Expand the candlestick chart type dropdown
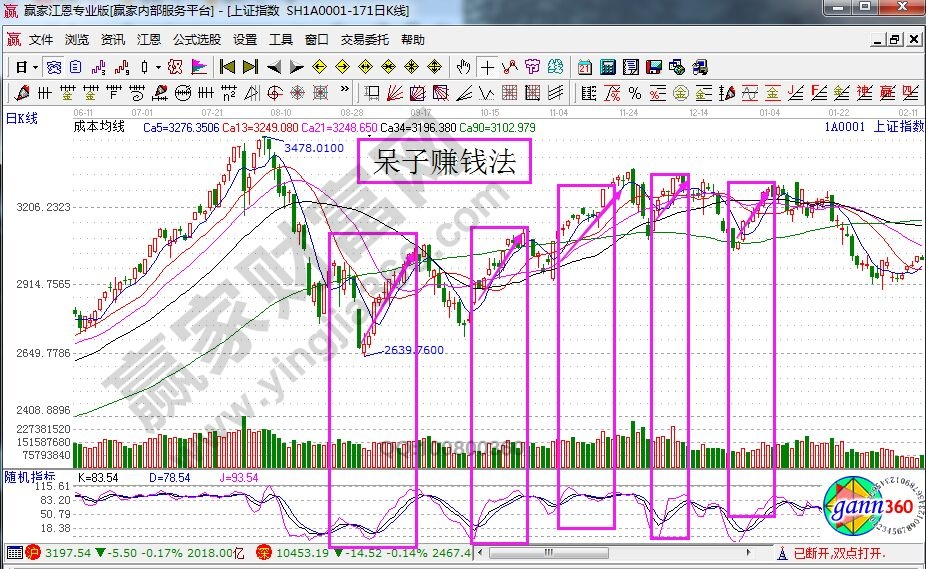This screenshot has width=926, height=569. [x=157, y=67]
